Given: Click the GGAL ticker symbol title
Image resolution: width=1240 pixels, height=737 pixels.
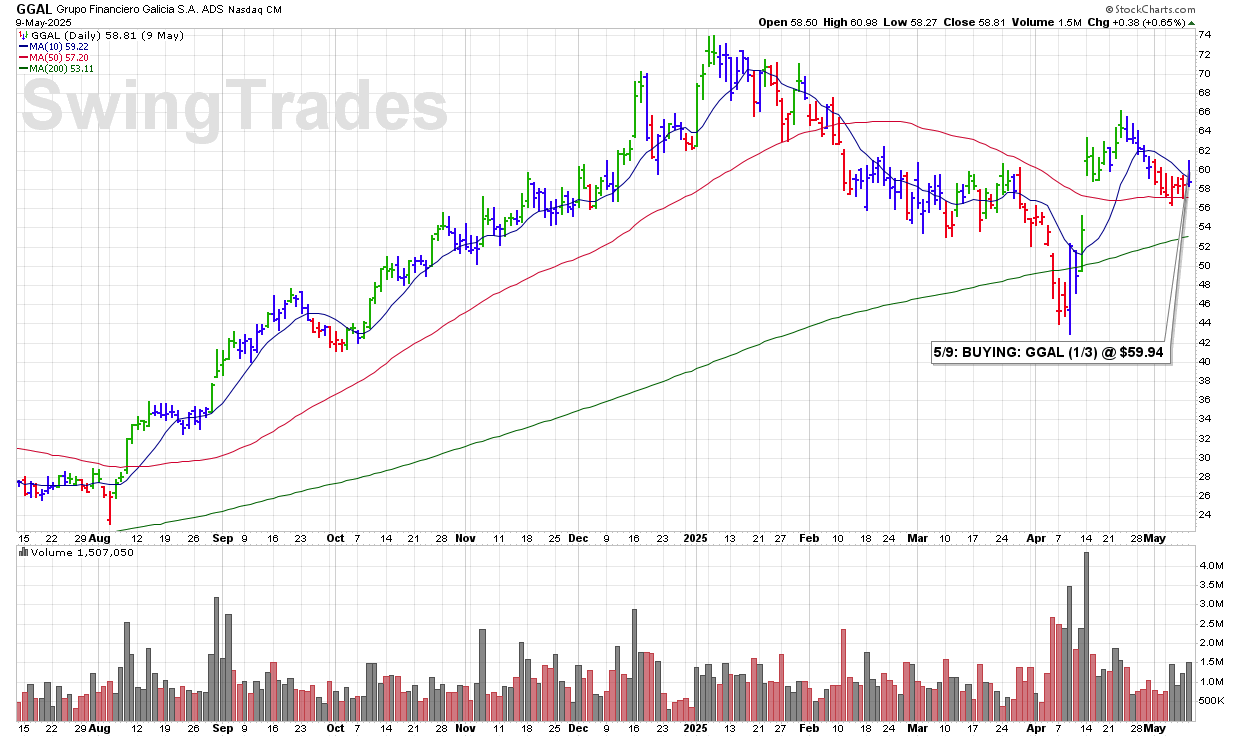Looking at the screenshot, I should click(x=35, y=9).
